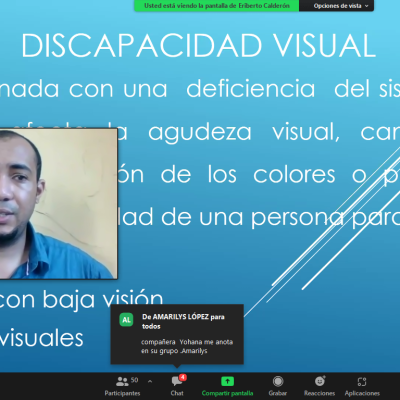The width and height of the screenshot is (400, 400).
Task: Open the Chat panel with unread messages
Action: coord(177,385)
